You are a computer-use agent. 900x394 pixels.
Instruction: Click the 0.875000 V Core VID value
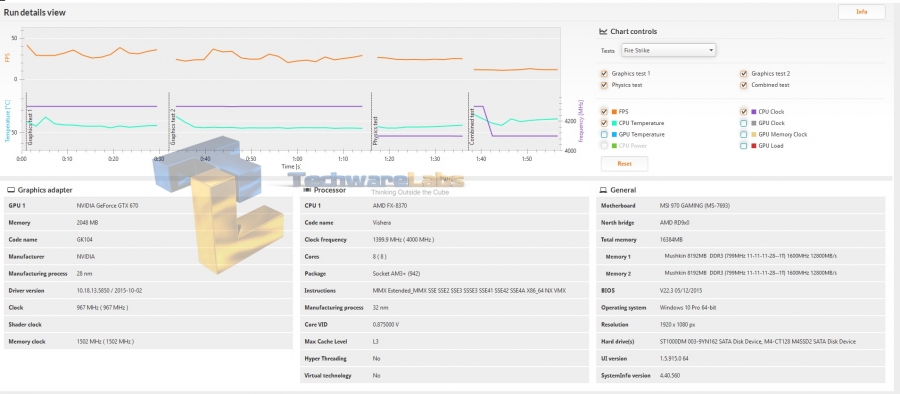pos(386,325)
